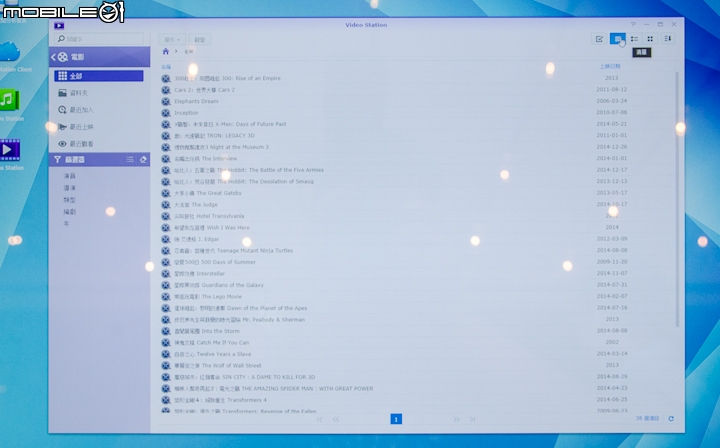Open 500 Days of Summer entry
This screenshot has width=720, height=448.
pos(215,262)
